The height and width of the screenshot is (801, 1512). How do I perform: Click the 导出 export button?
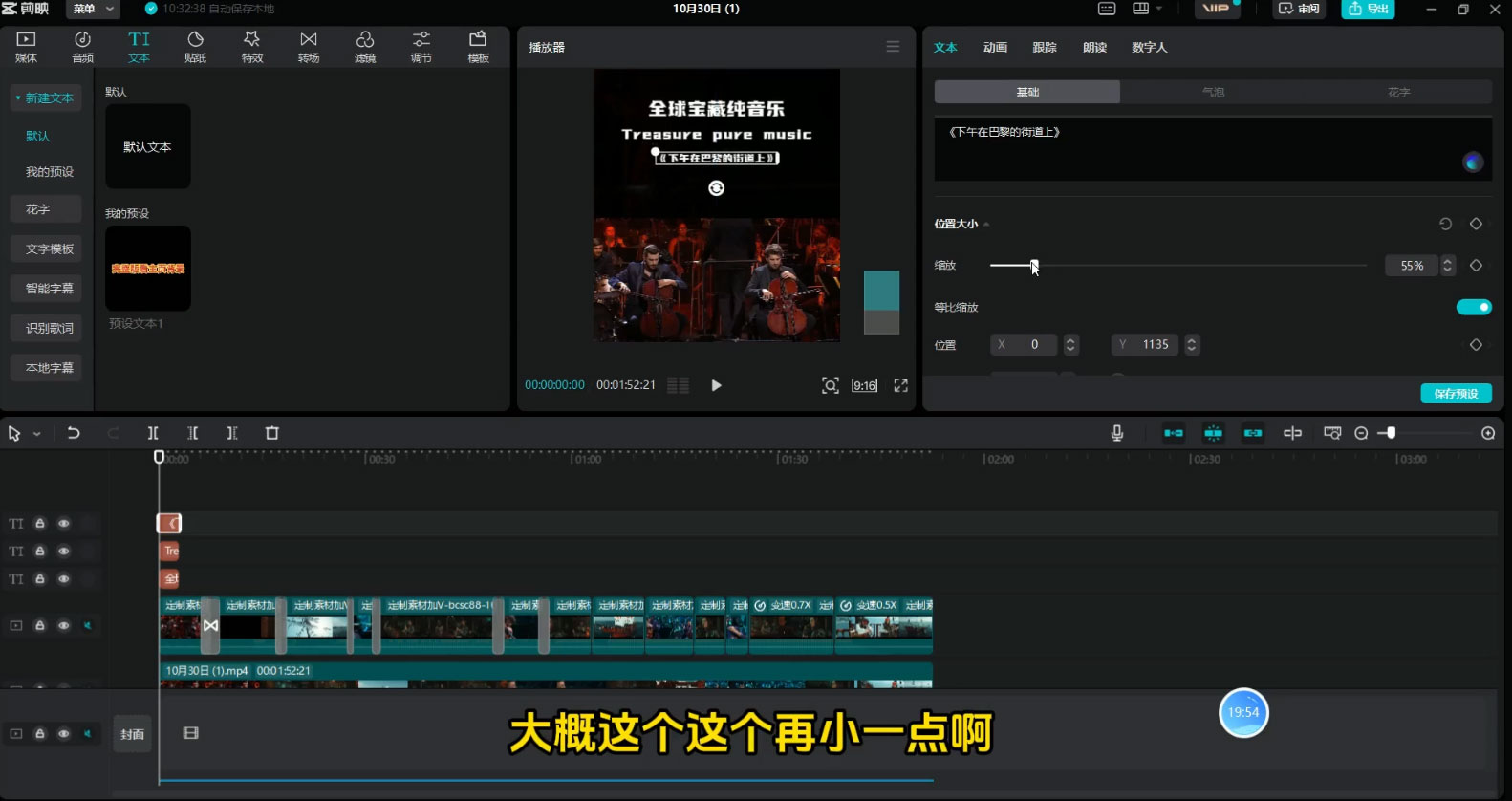1368,9
